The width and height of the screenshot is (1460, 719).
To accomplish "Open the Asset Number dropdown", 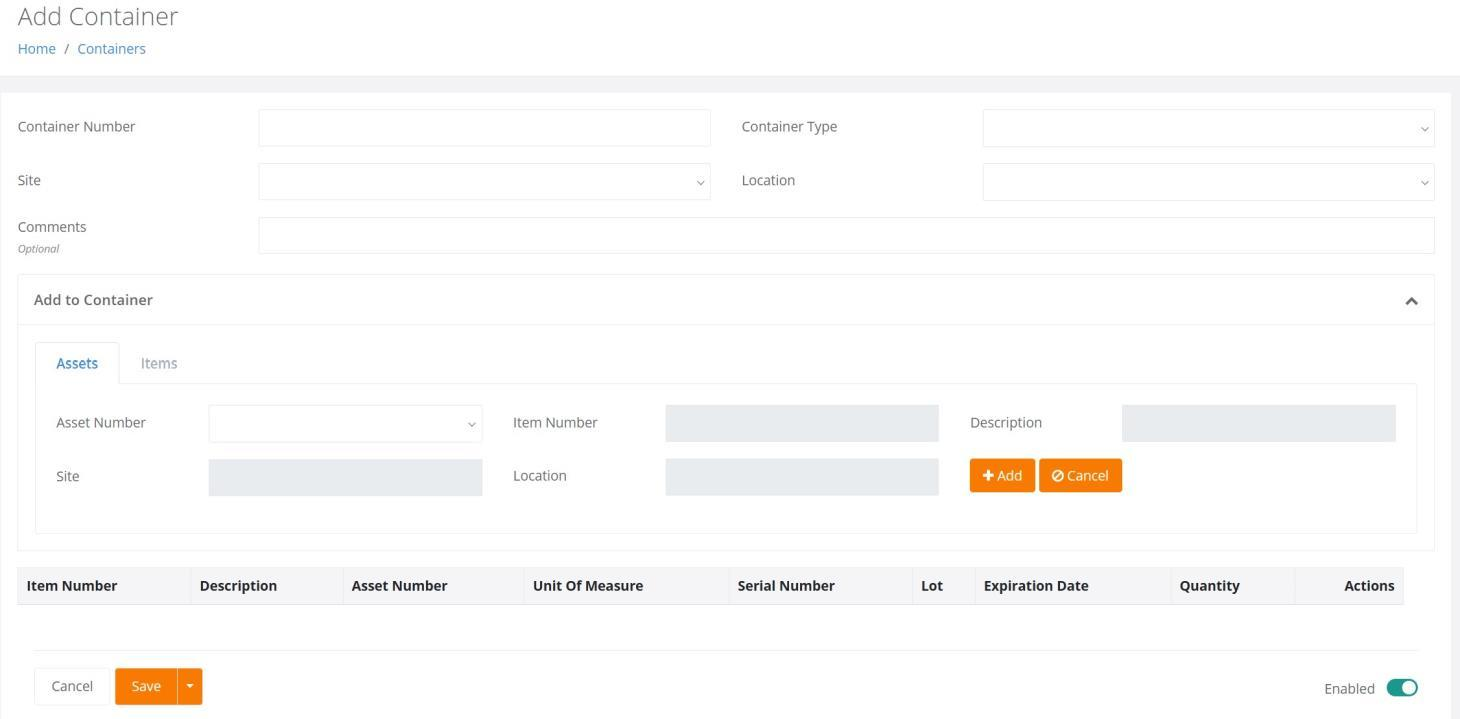I will (x=345, y=423).
